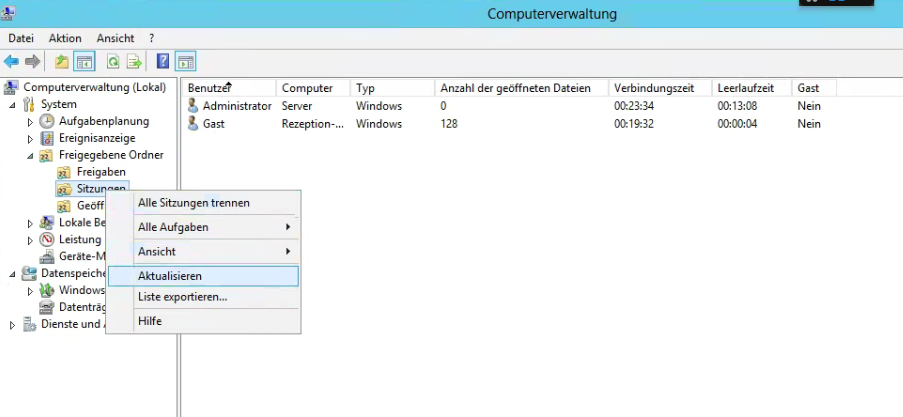Choose Alle Sitzungen trennen from context menu
This screenshot has width=903, height=417.
204,203
